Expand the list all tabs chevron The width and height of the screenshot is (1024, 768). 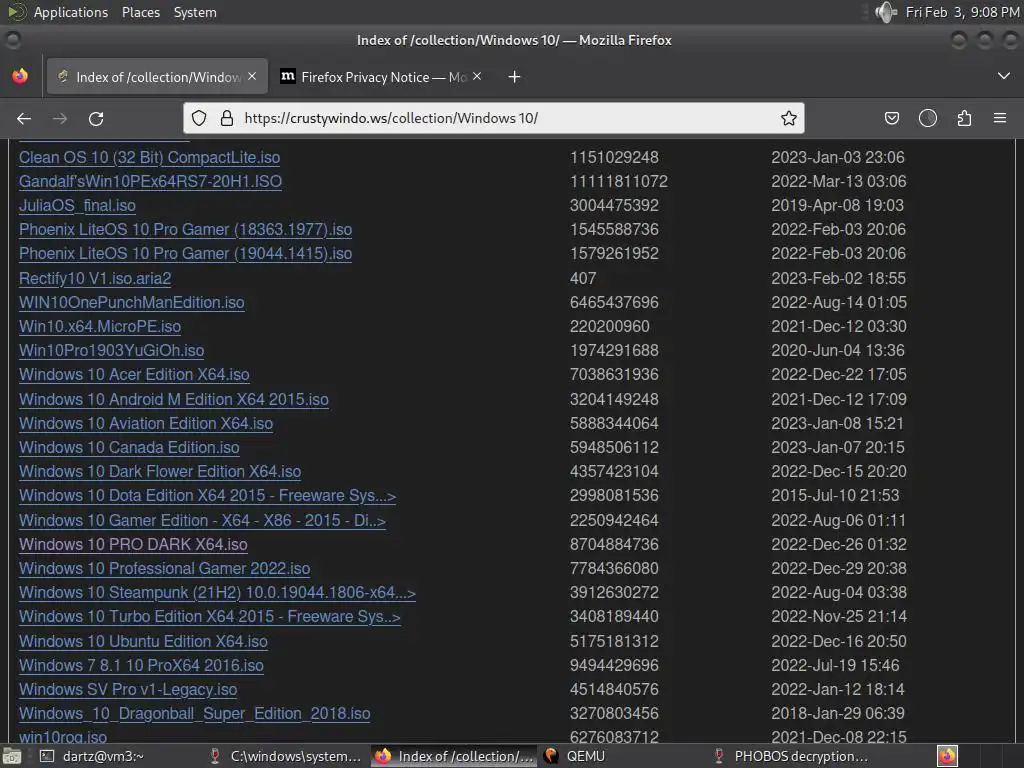click(x=1004, y=76)
